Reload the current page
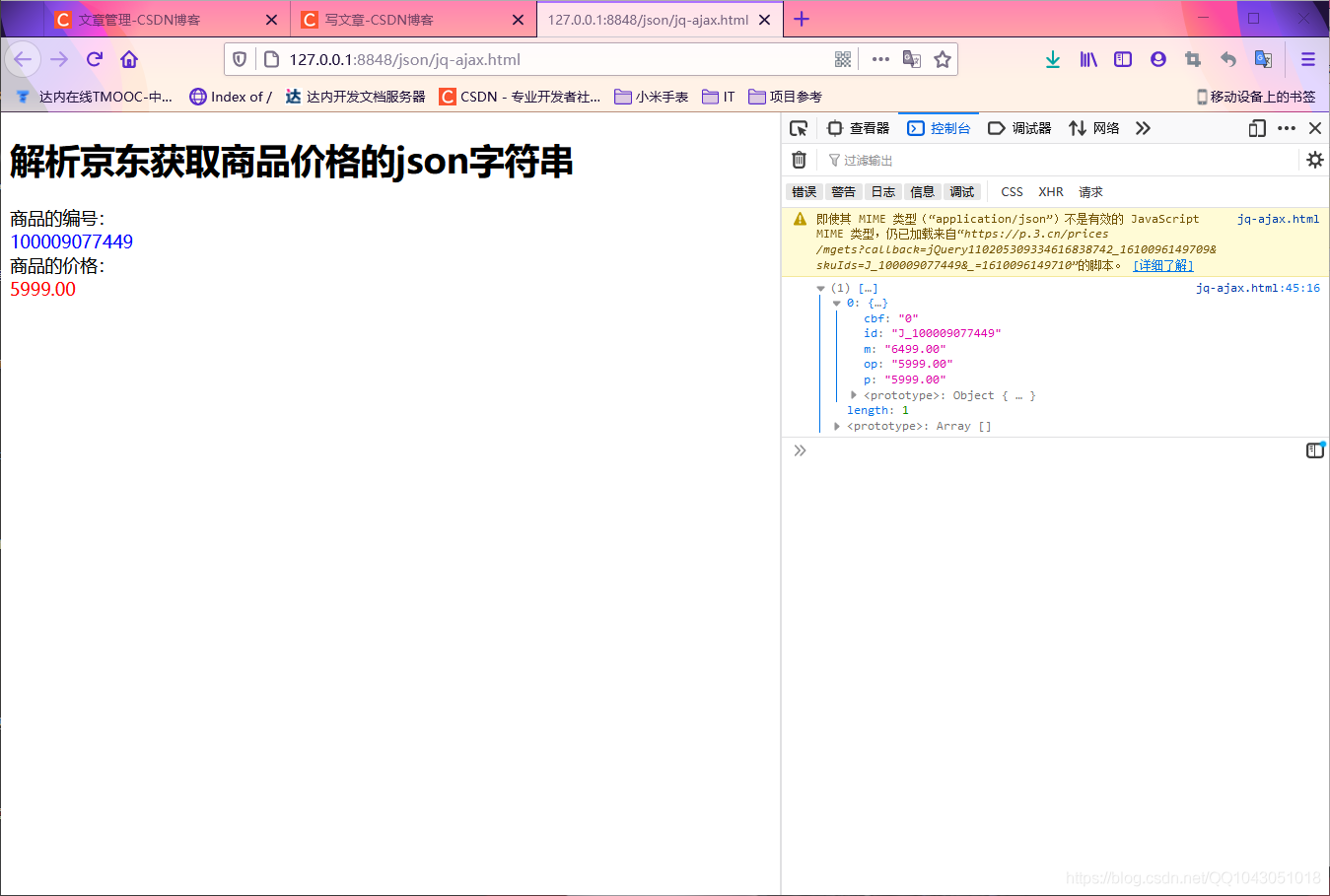The image size is (1330, 896). point(95,59)
